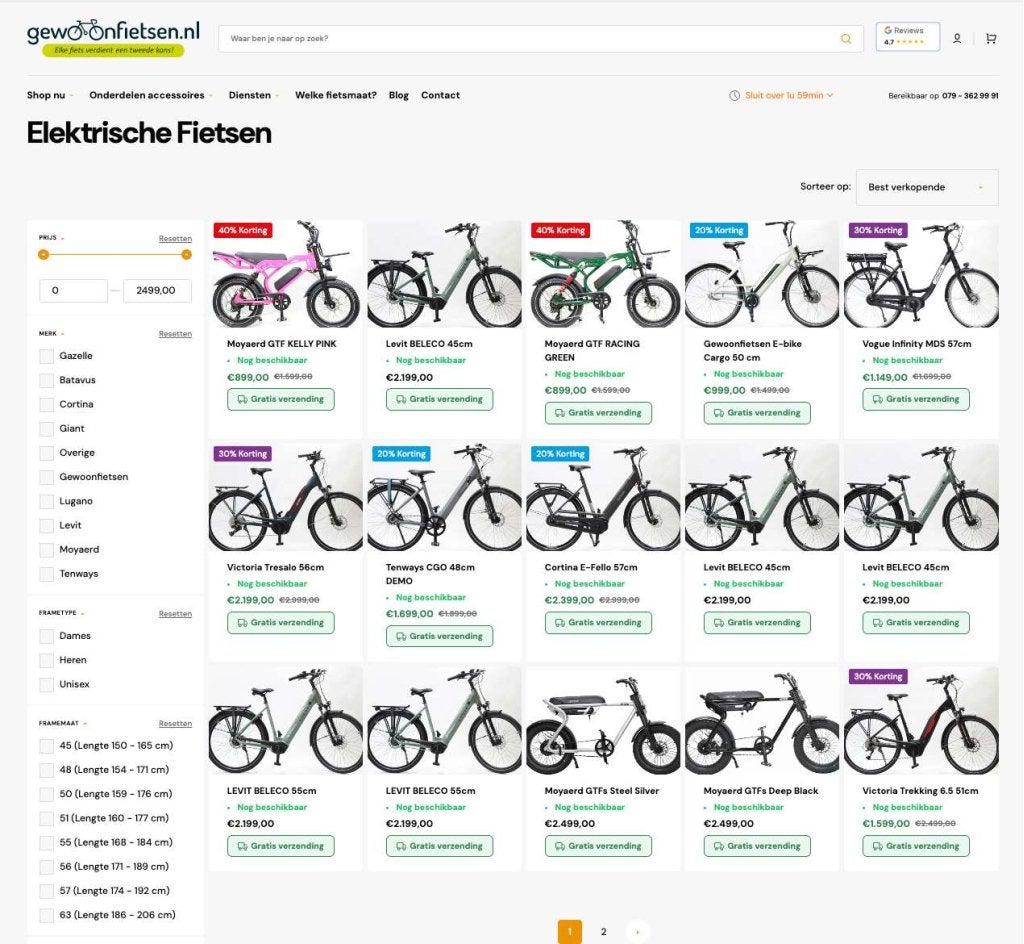
Task: Collapse the FRAMEMAAT filter section
Action: click(62, 723)
